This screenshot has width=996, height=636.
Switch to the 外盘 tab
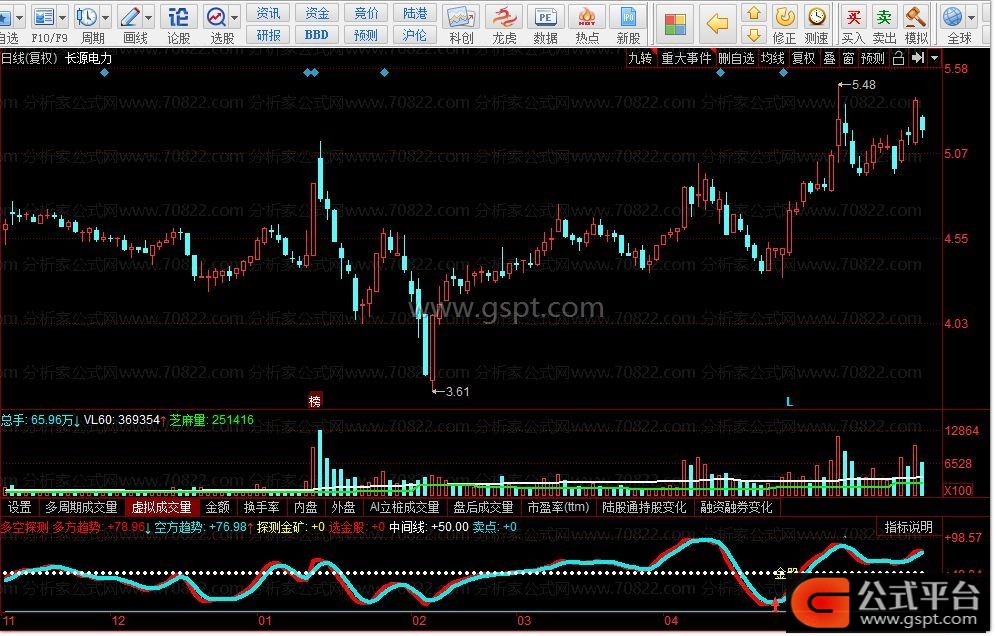(x=344, y=507)
